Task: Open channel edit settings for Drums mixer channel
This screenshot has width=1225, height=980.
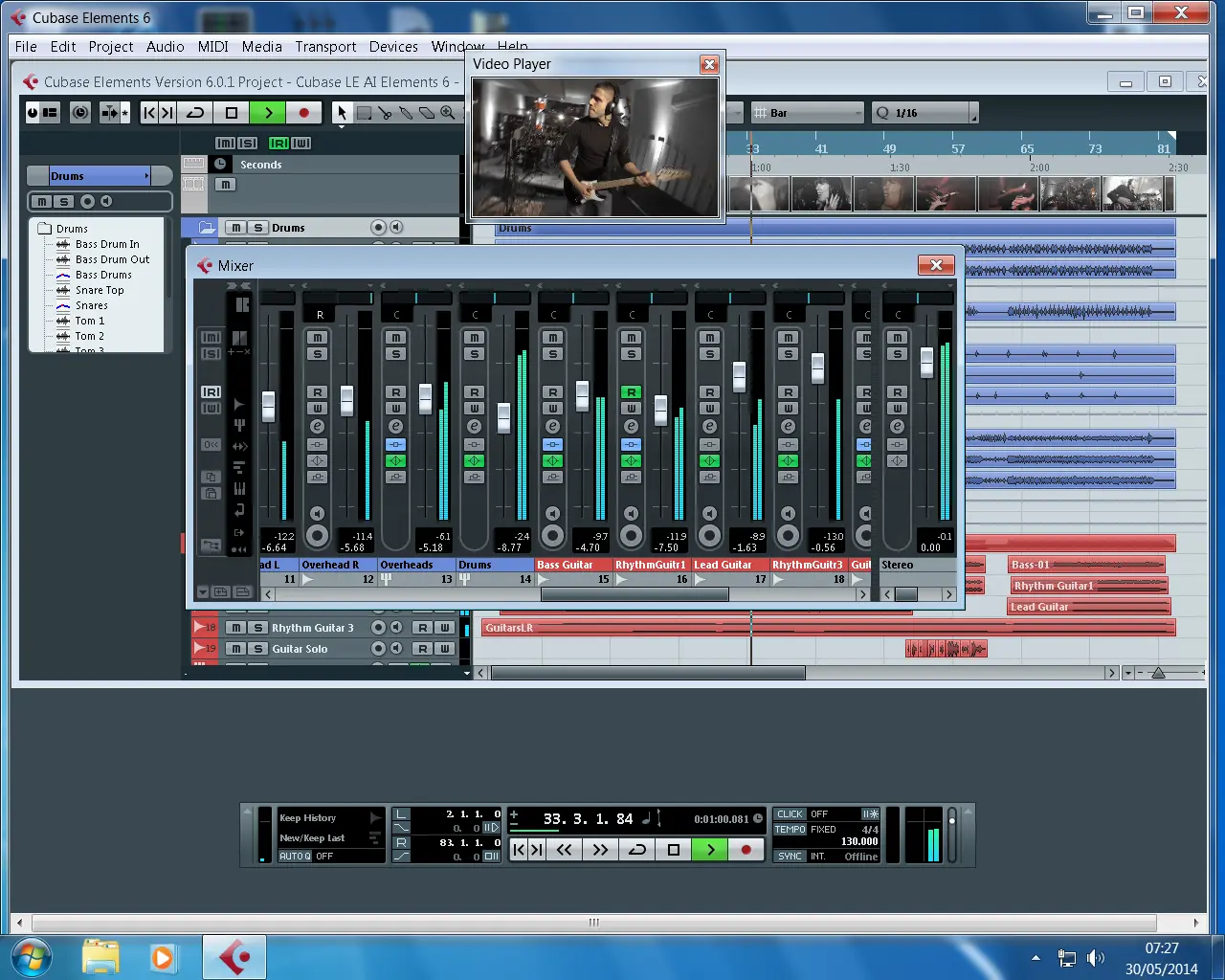Action: point(474,427)
